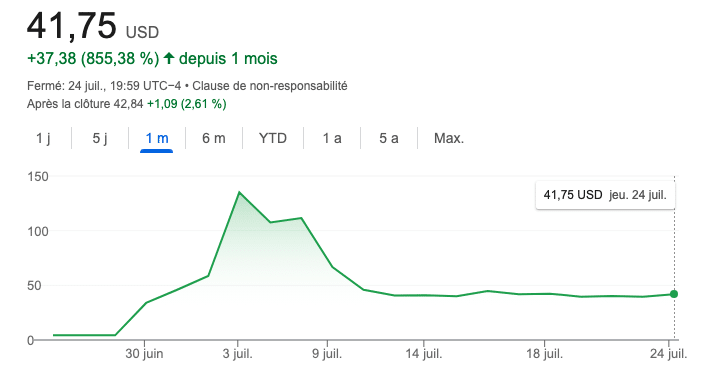Click the 3 juil. peak on chart
The width and height of the screenshot is (702, 377).
pyautogui.click(x=239, y=193)
